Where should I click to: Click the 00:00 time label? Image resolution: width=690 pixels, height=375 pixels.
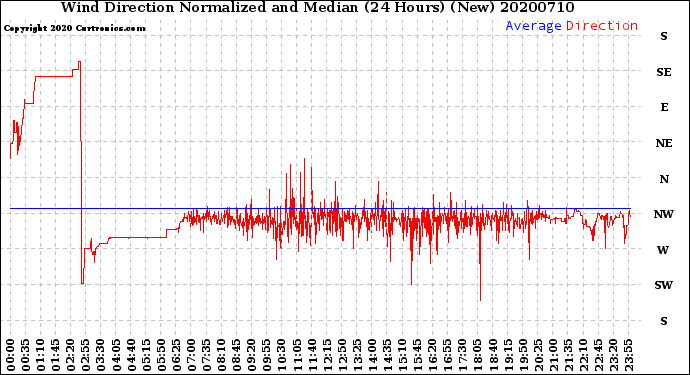click(x=11, y=355)
